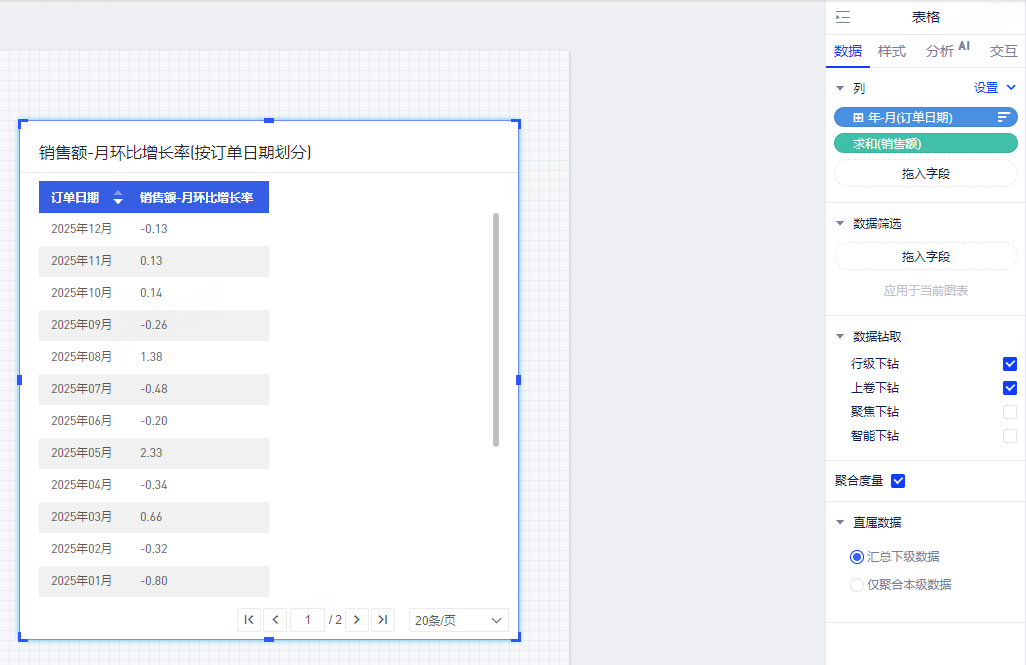
Task: Open the 设置 dropdown in the 列 section
Action: point(994,88)
